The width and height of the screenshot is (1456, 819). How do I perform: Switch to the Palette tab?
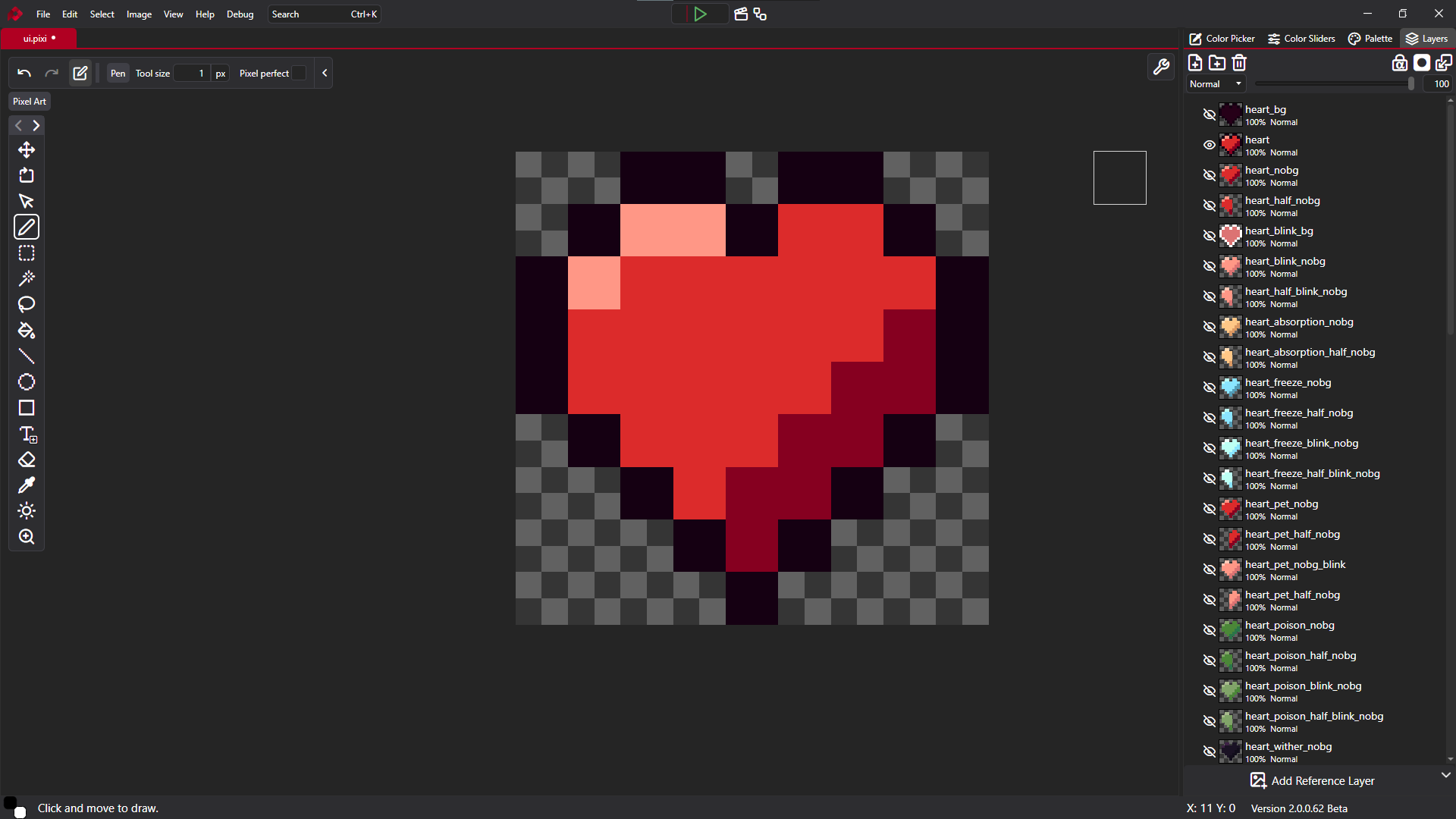[x=1370, y=39]
